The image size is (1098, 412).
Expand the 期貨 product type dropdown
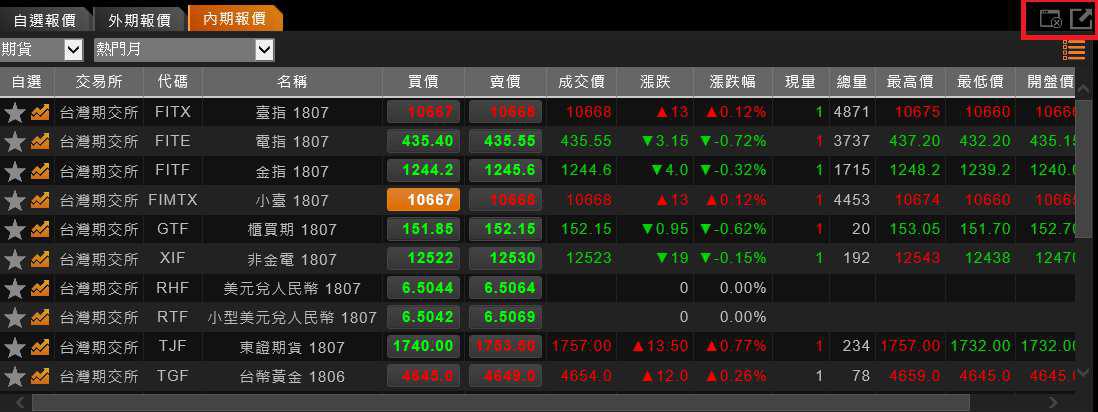pos(73,49)
